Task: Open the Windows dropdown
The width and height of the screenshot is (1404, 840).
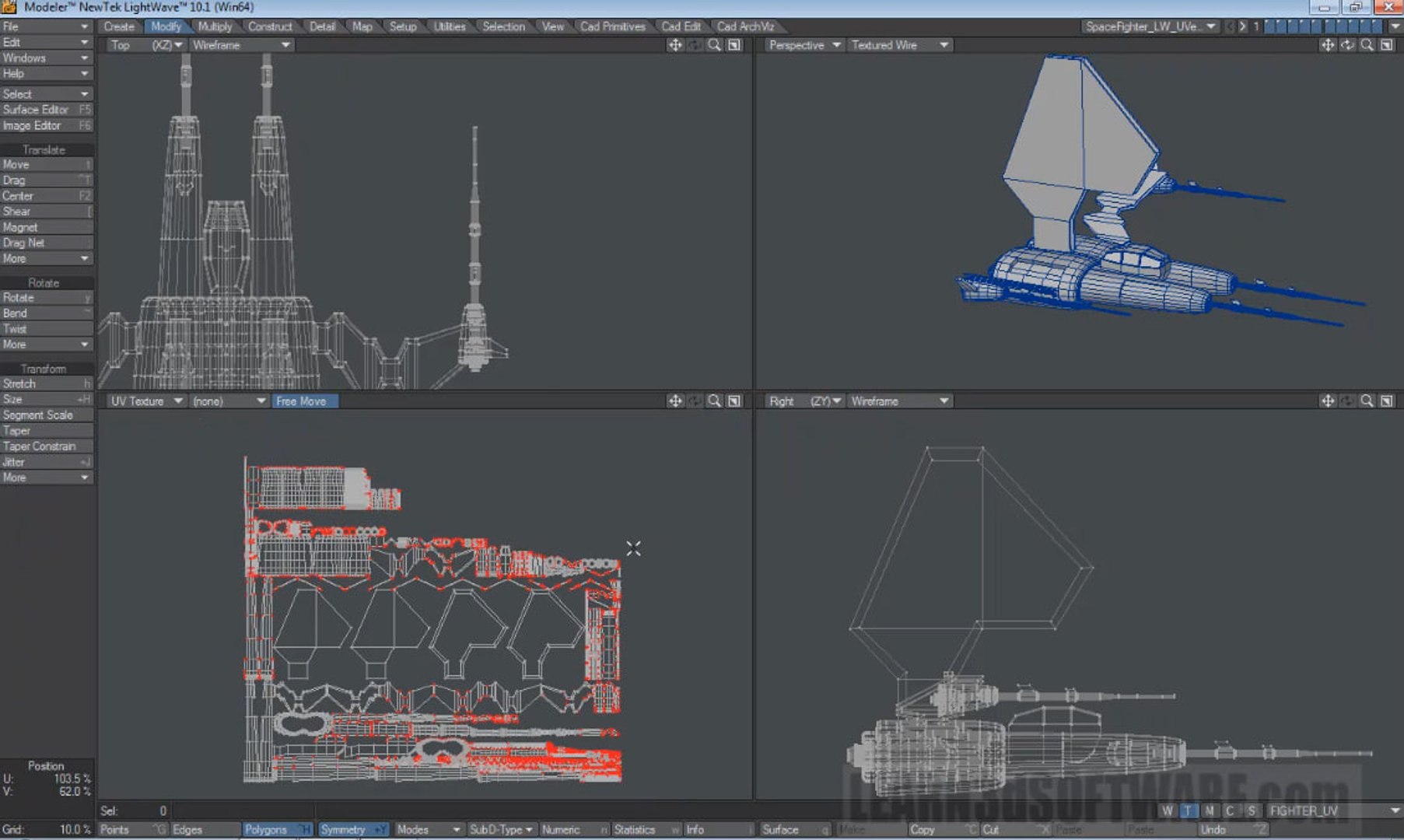Action: click(47, 58)
